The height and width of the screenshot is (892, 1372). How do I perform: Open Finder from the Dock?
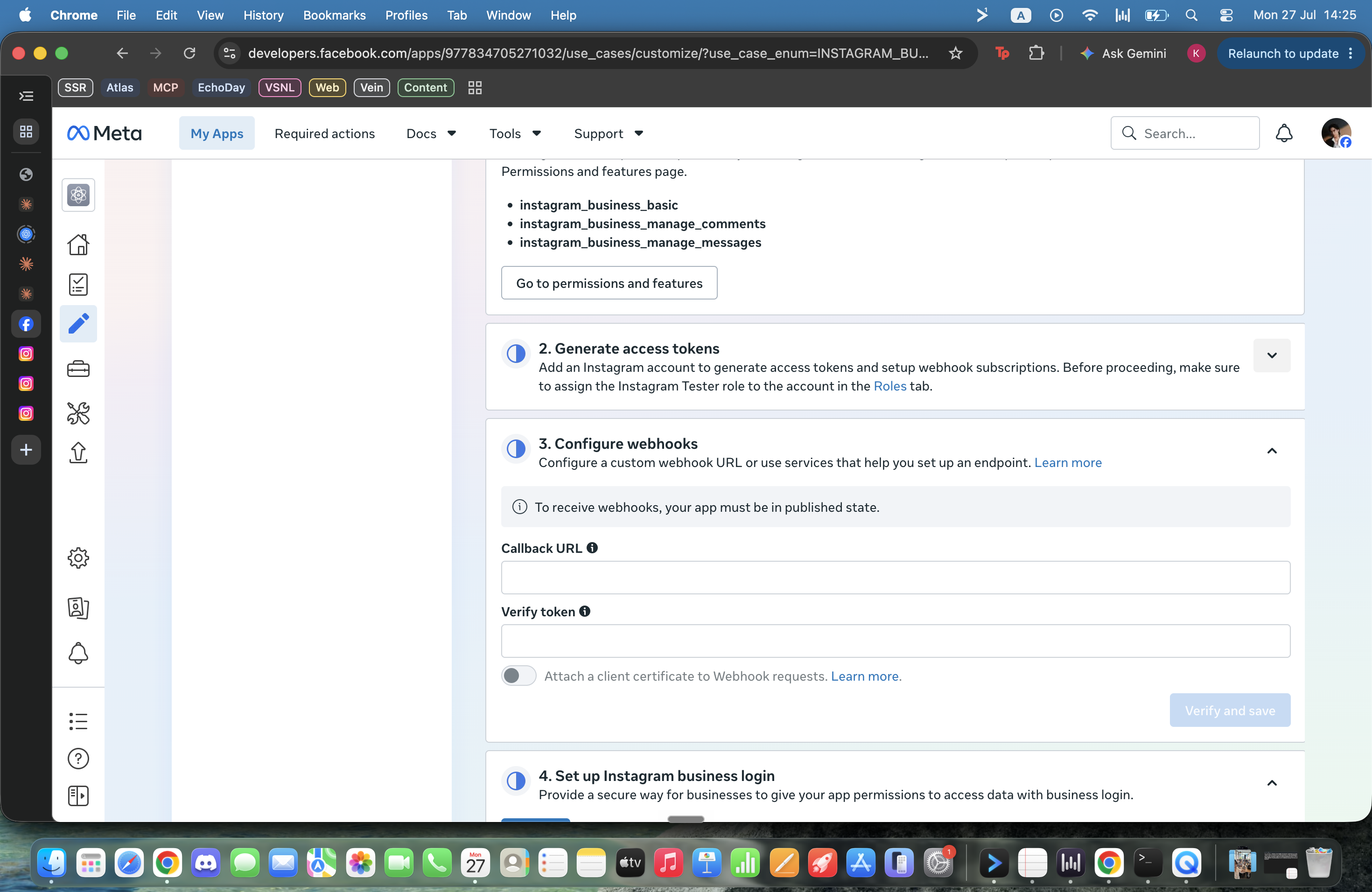tap(51, 863)
